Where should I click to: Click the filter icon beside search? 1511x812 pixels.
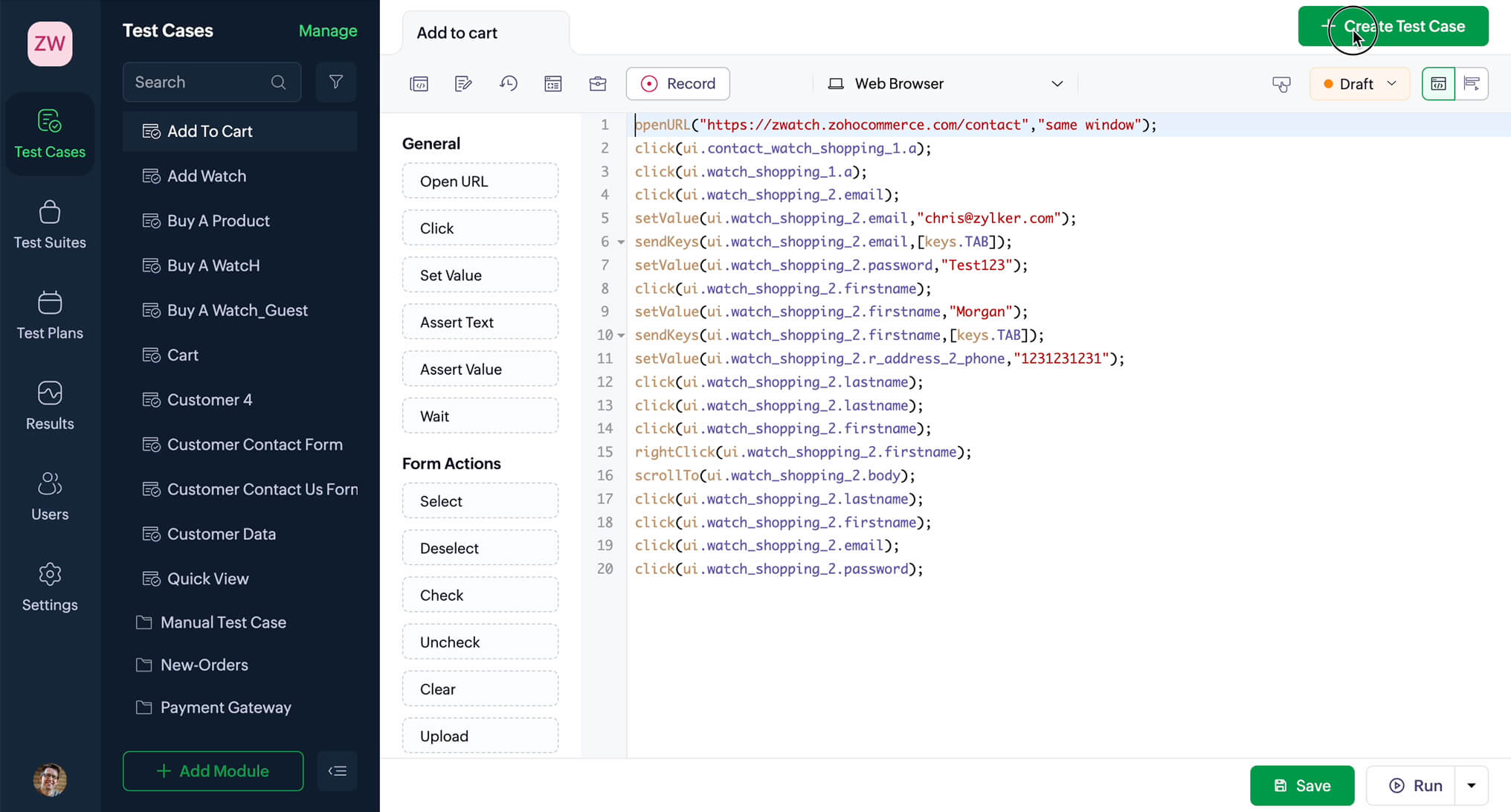point(336,82)
